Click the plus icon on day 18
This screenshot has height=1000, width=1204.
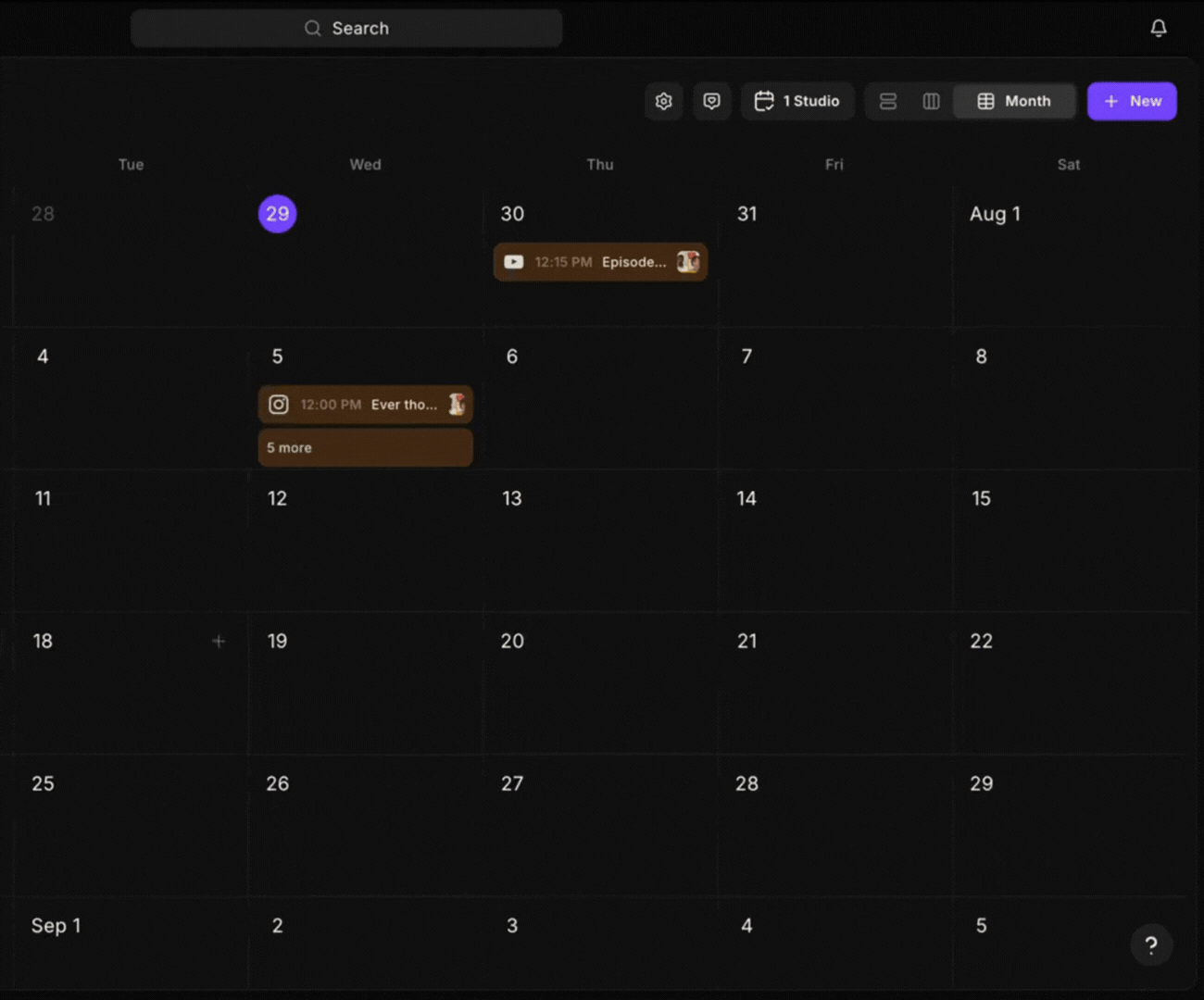219,641
